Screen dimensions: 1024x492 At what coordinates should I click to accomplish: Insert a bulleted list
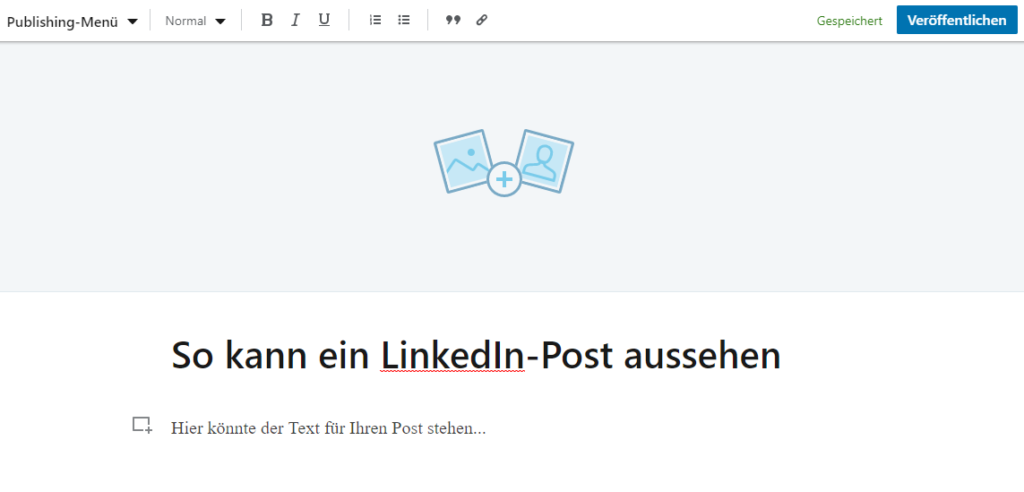404,20
